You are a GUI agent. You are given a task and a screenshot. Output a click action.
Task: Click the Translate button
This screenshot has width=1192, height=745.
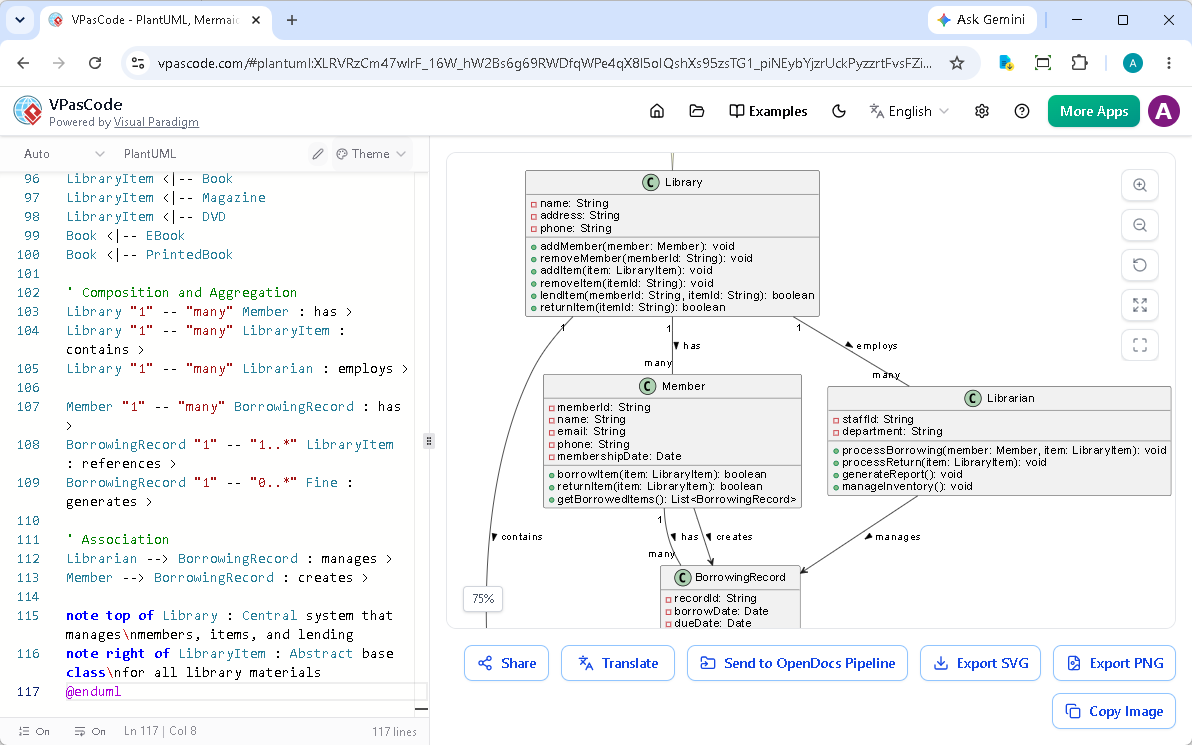(617, 663)
